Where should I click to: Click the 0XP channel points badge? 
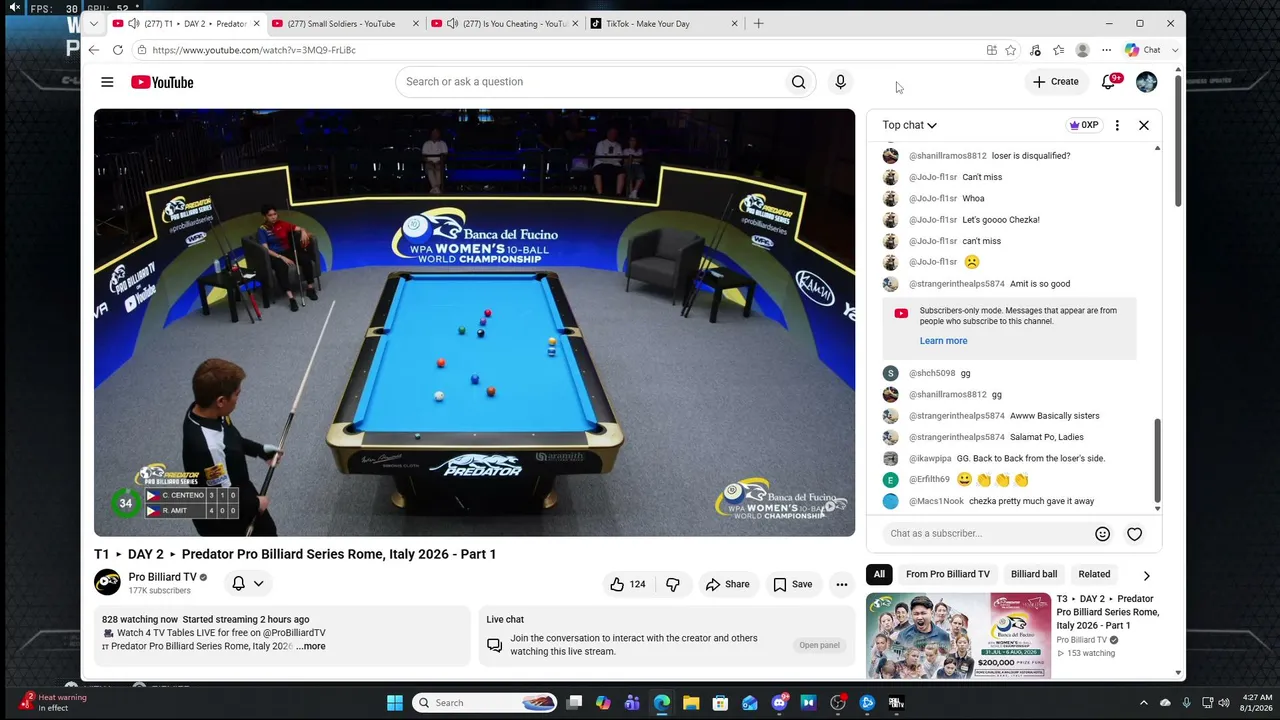pyautogui.click(x=1083, y=125)
